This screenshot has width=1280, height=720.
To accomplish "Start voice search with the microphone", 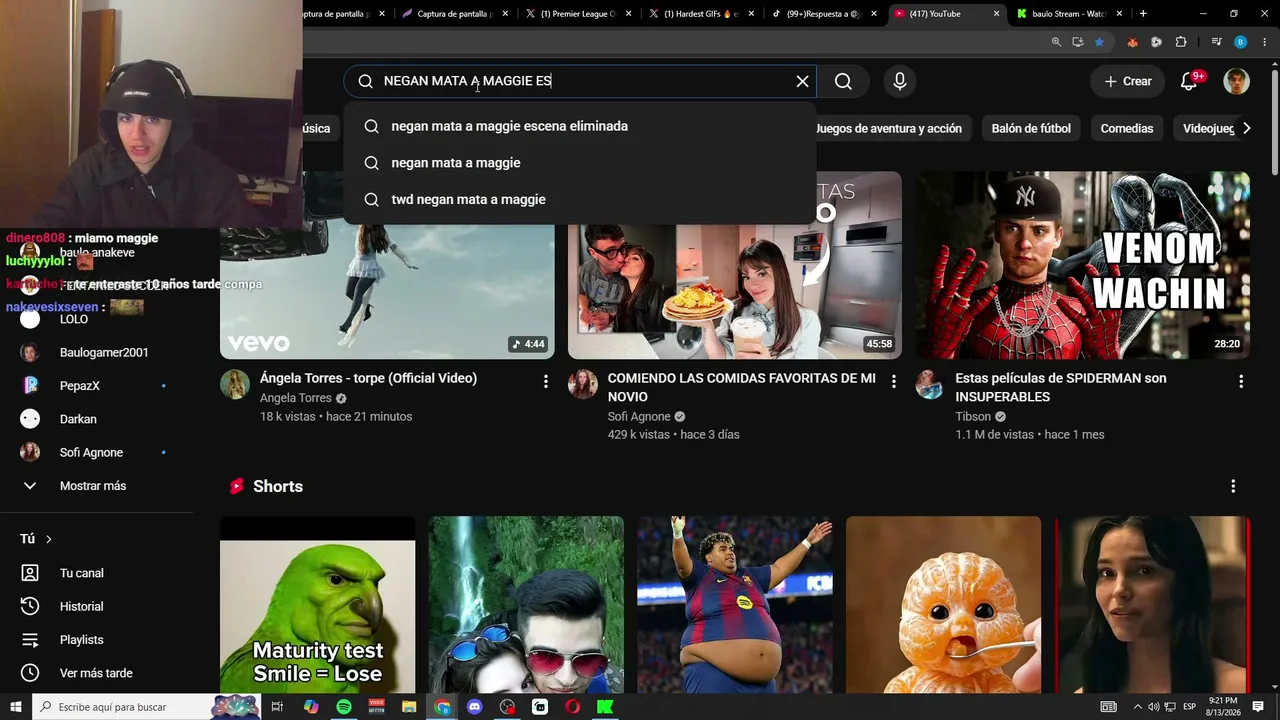I will [x=900, y=81].
